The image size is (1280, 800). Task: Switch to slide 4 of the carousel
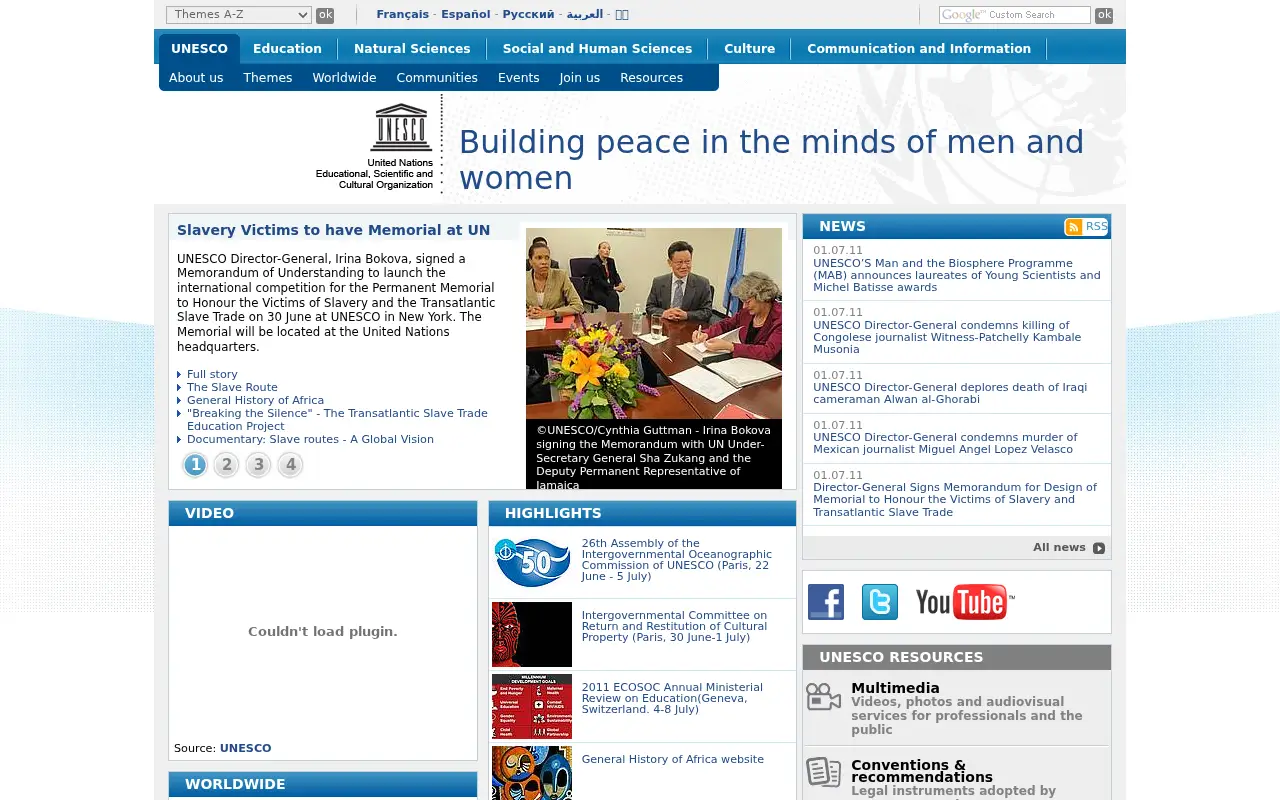tap(290, 465)
